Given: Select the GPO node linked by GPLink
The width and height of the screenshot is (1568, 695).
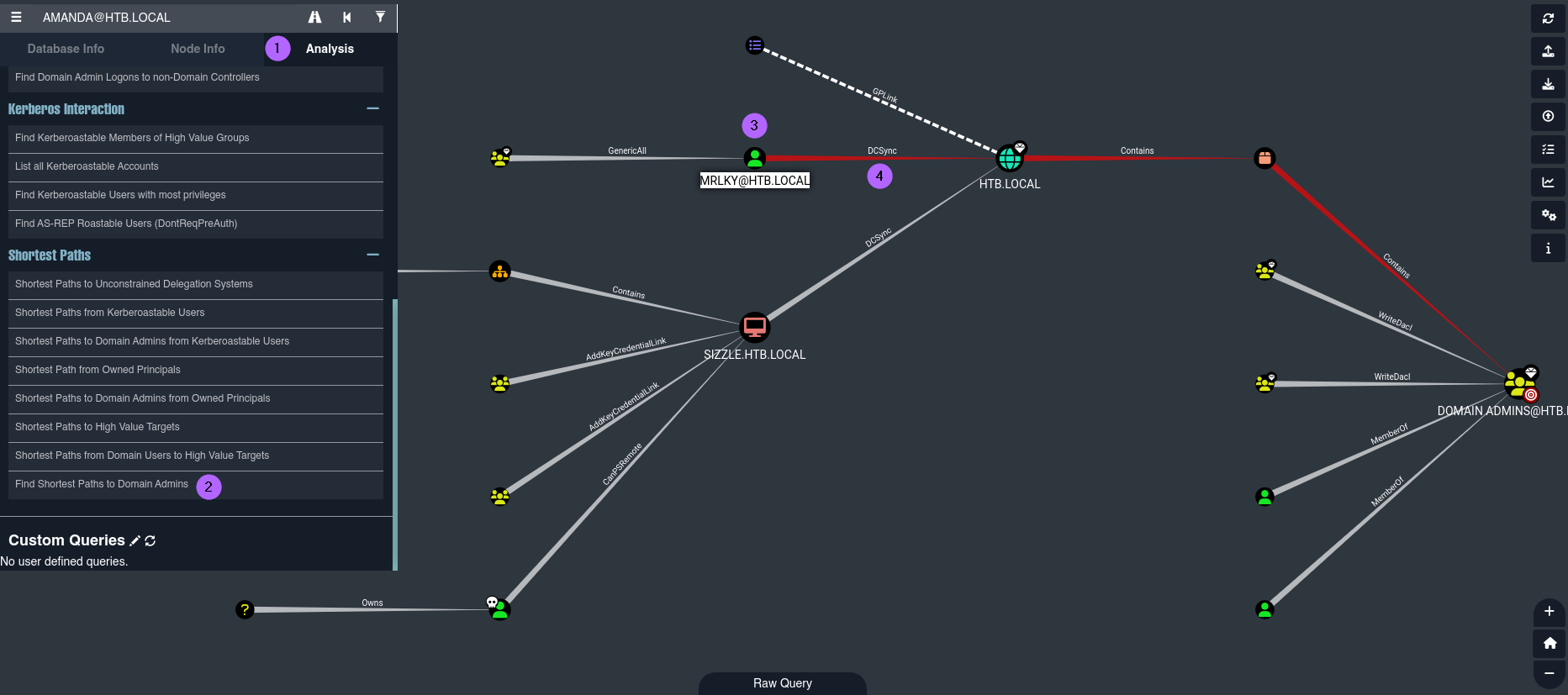Looking at the screenshot, I should (755, 45).
